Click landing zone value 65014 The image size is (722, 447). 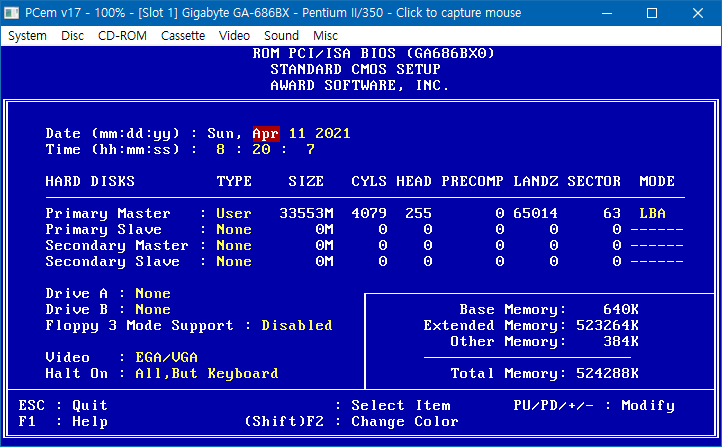tap(535, 213)
